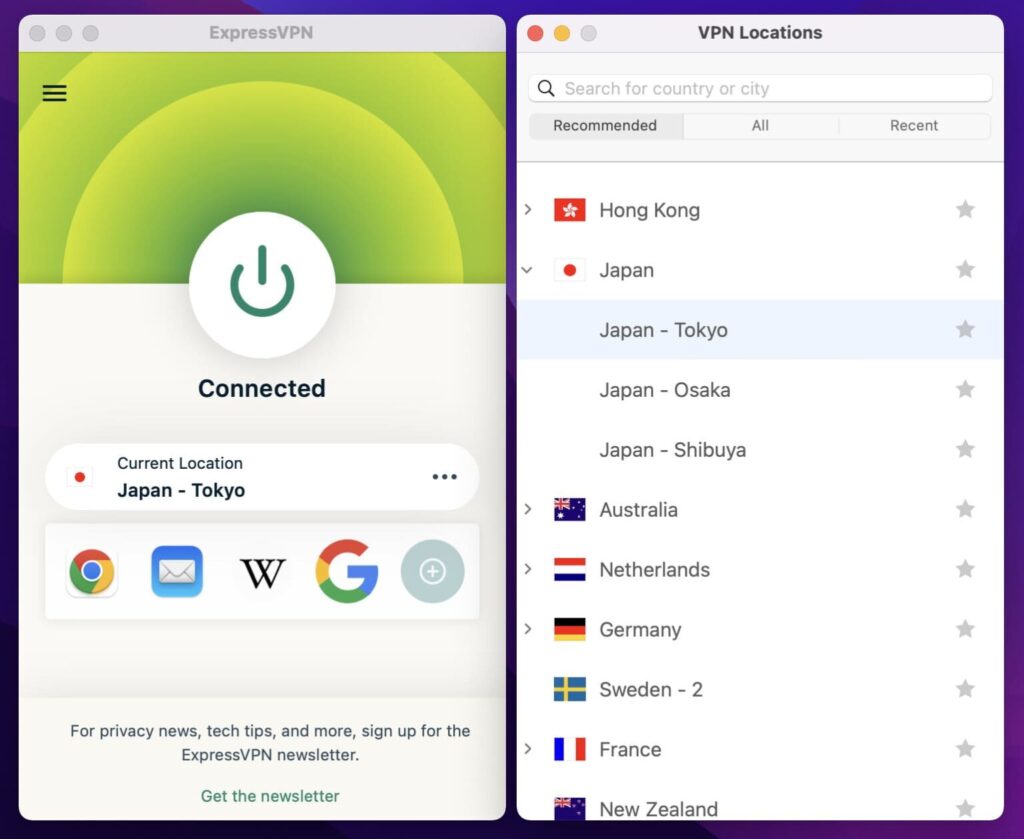Image resolution: width=1024 pixels, height=839 pixels.
Task: Expand the Hong Kong locations
Action: click(x=528, y=210)
